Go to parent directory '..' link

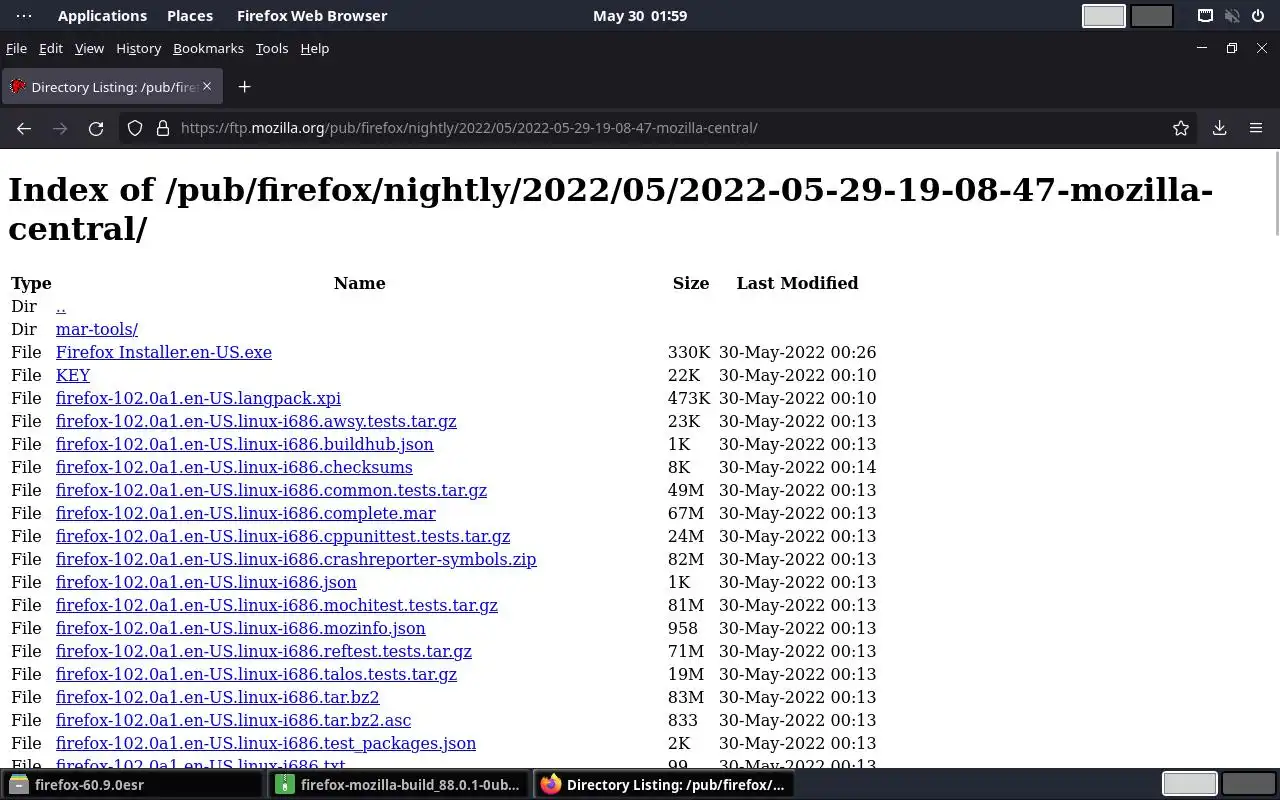[61, 307]
